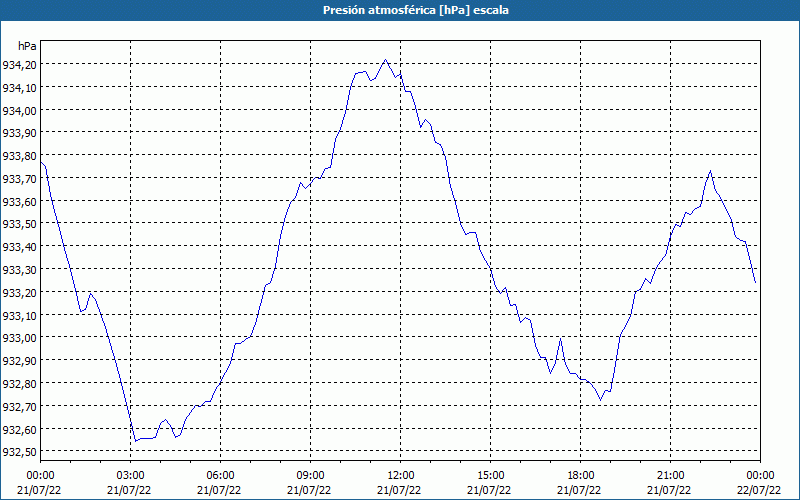Select the 934,00 axis value
Screen dimensions: 800x500
point(19,110)
